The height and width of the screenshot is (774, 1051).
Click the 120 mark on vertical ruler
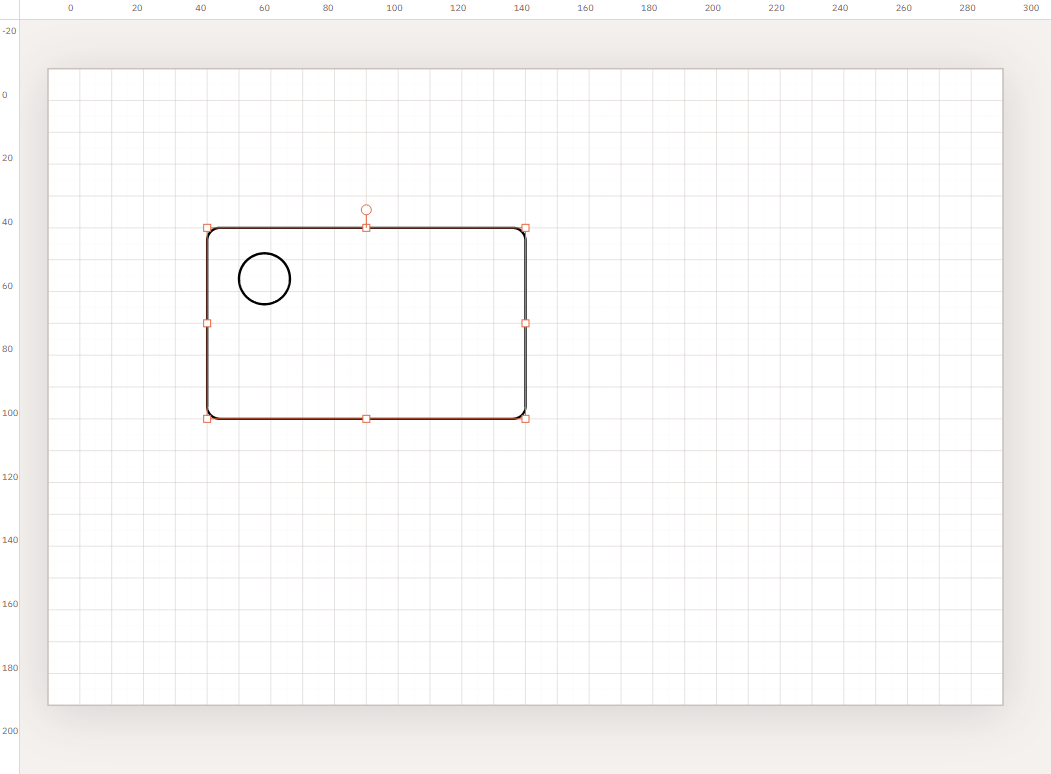10,477
